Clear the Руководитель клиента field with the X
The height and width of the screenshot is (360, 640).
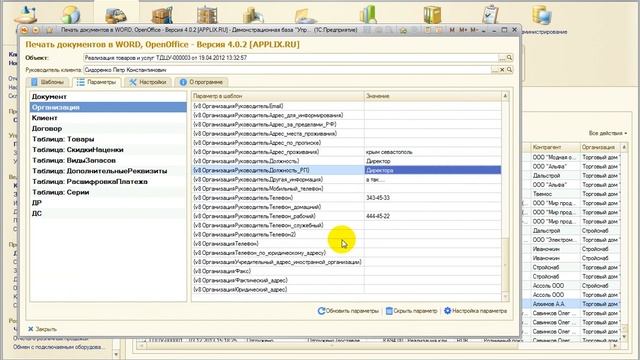pyautogui.click(x=502, y=70)
